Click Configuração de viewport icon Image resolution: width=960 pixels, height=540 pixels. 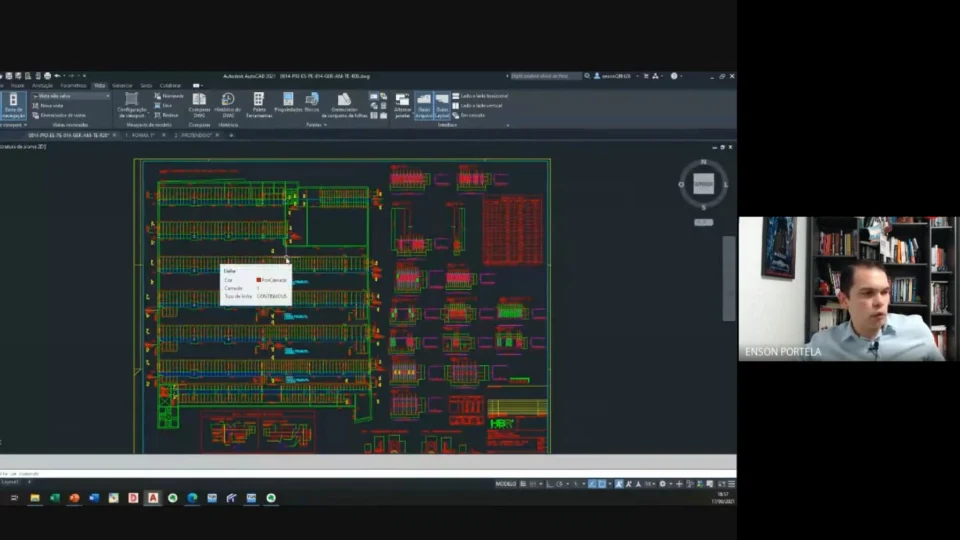pos(132,105)
